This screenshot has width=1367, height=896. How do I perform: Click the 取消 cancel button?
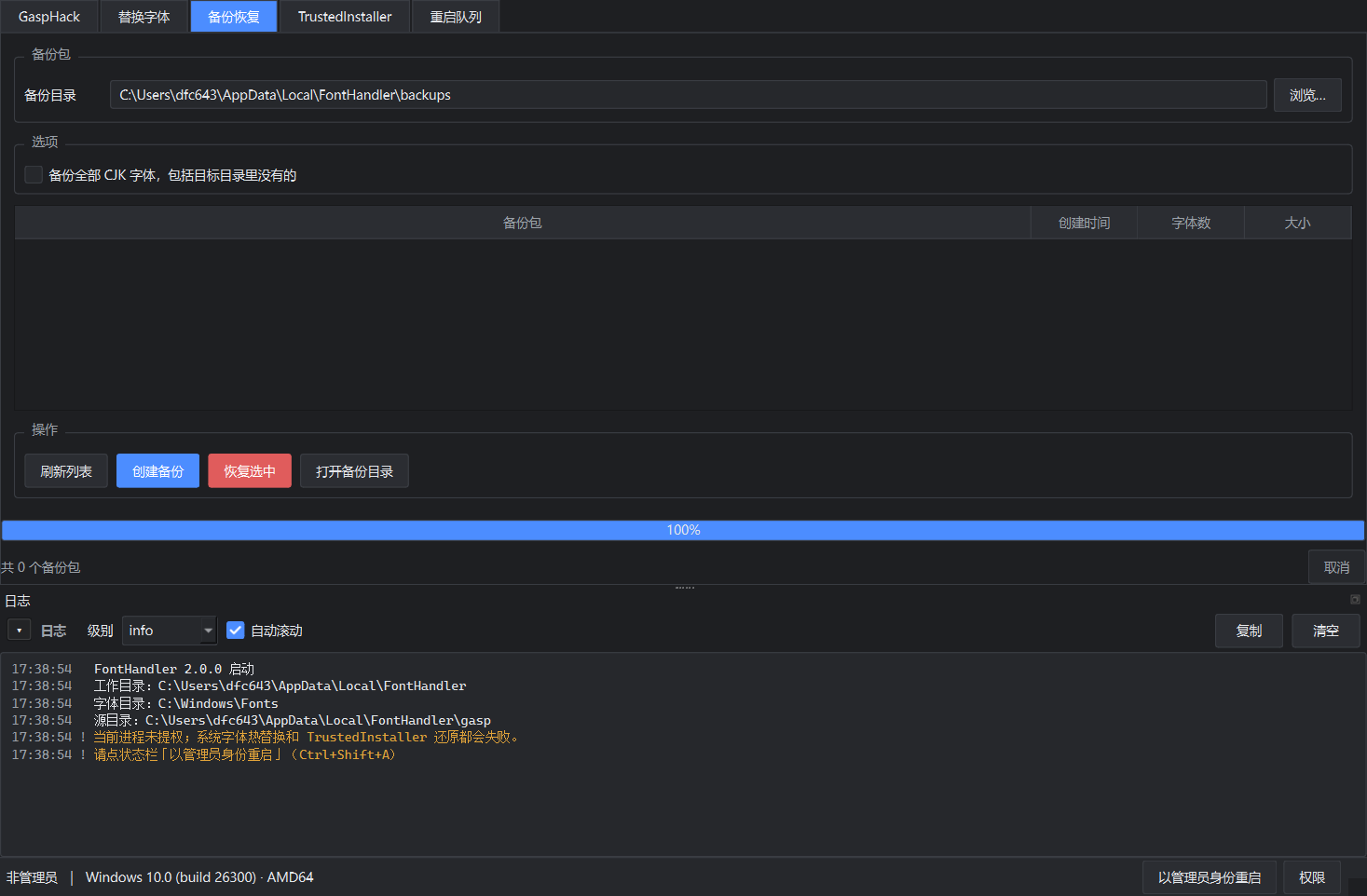click(1337, 567)
